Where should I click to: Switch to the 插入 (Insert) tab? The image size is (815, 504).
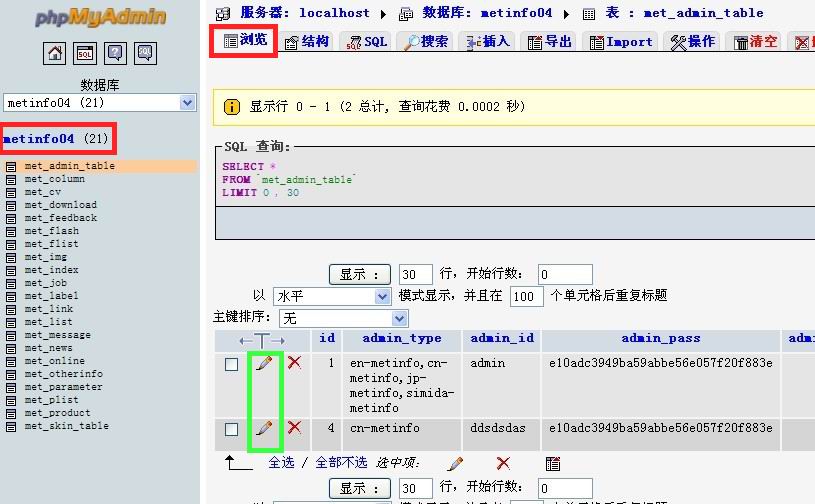(x=488, y=41)
